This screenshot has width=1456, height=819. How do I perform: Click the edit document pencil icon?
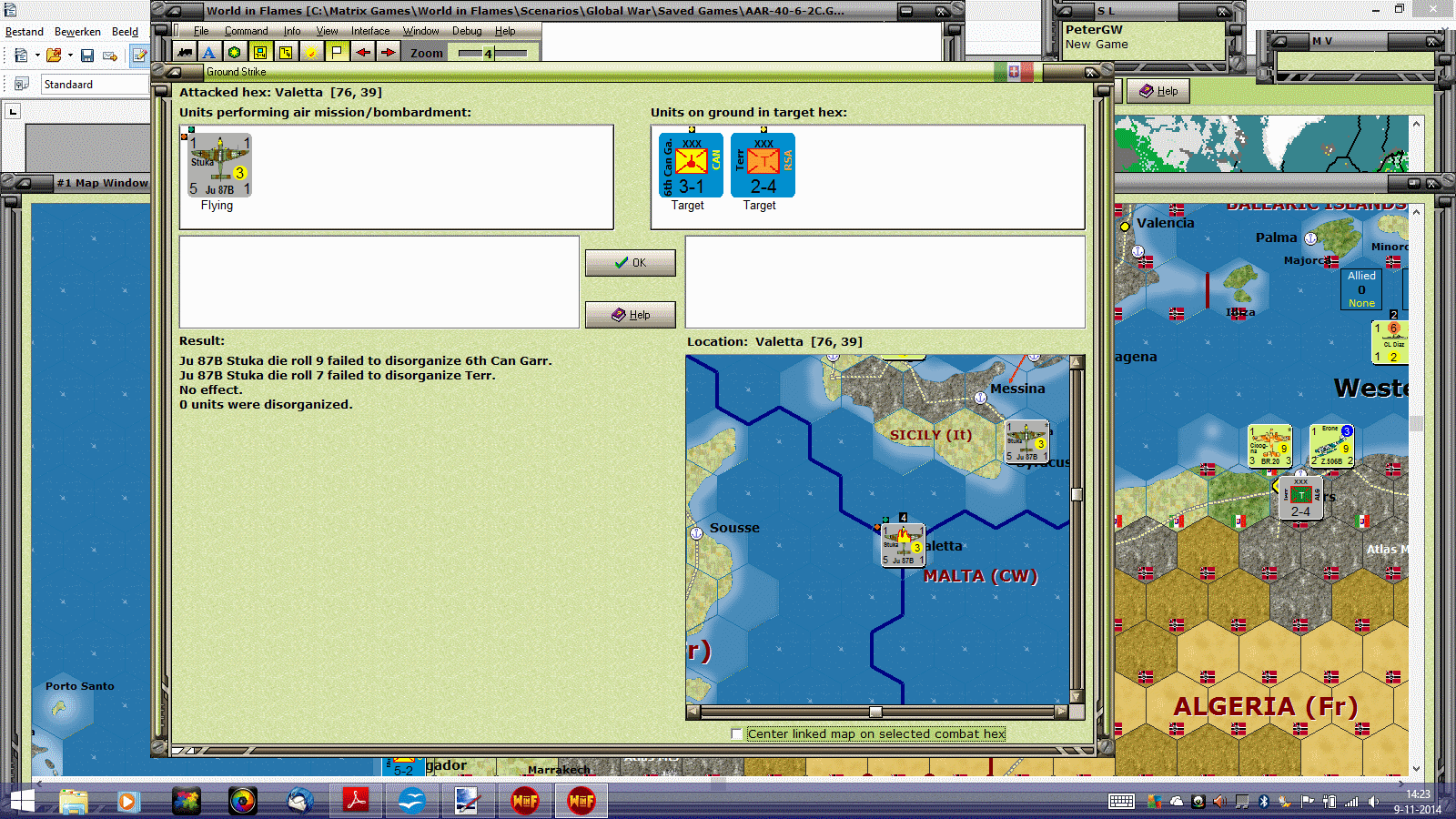coord(139,56)
